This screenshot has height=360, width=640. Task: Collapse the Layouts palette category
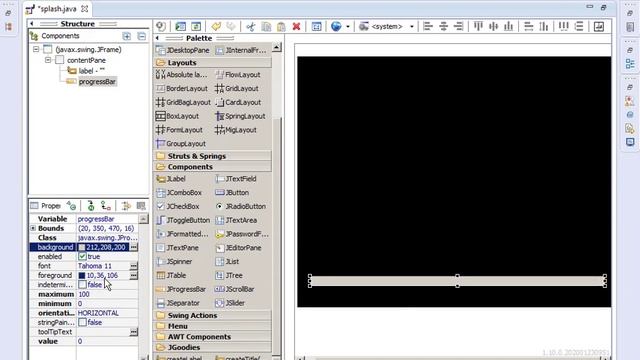(x=213, y=62)
